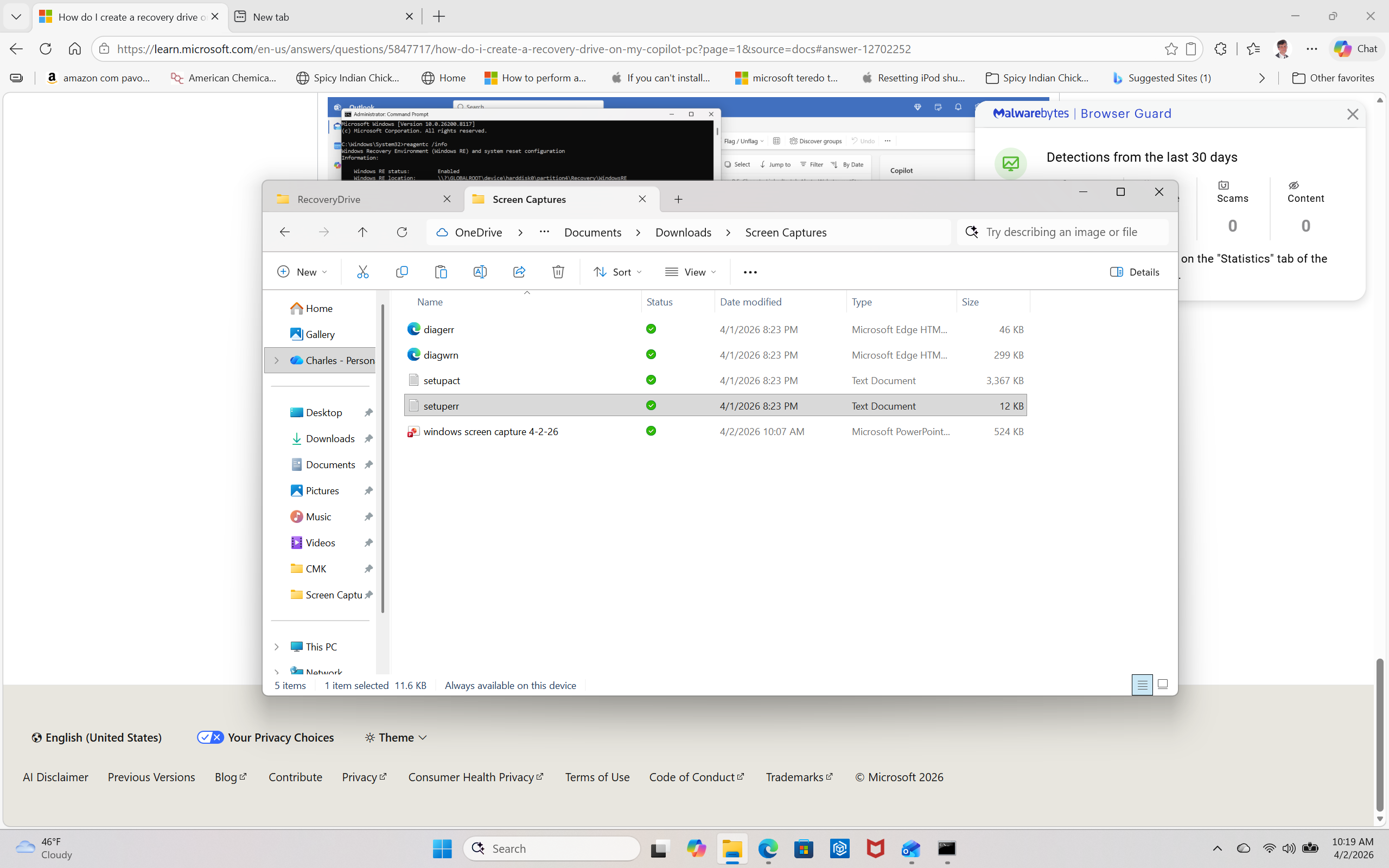Switch to large thumbnails view toggle
This screenshot has height=868, width=1389.
click(1162, 684)
